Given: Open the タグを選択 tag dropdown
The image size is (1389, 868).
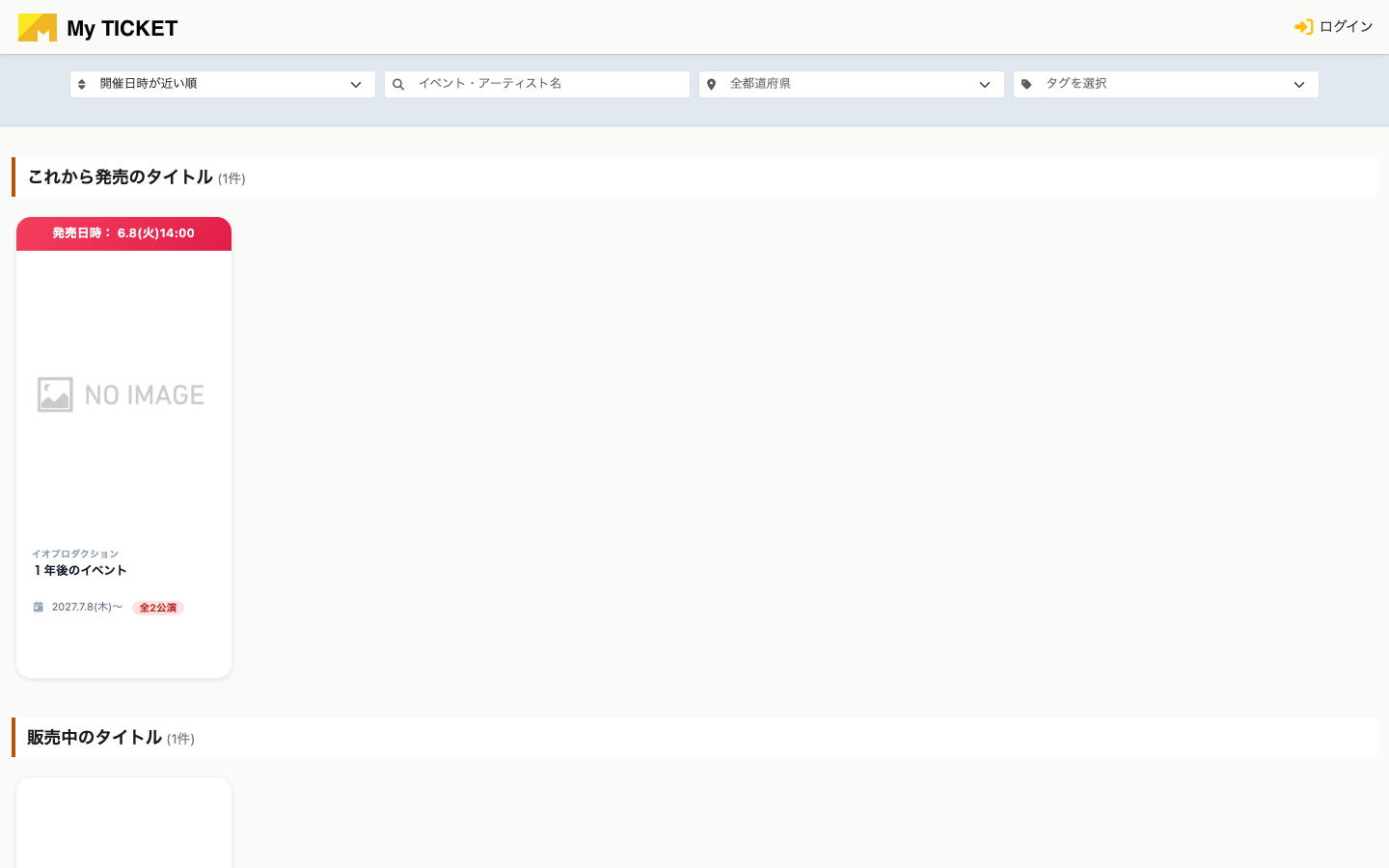Looking at the screenshot, I should pos(1166,84).
